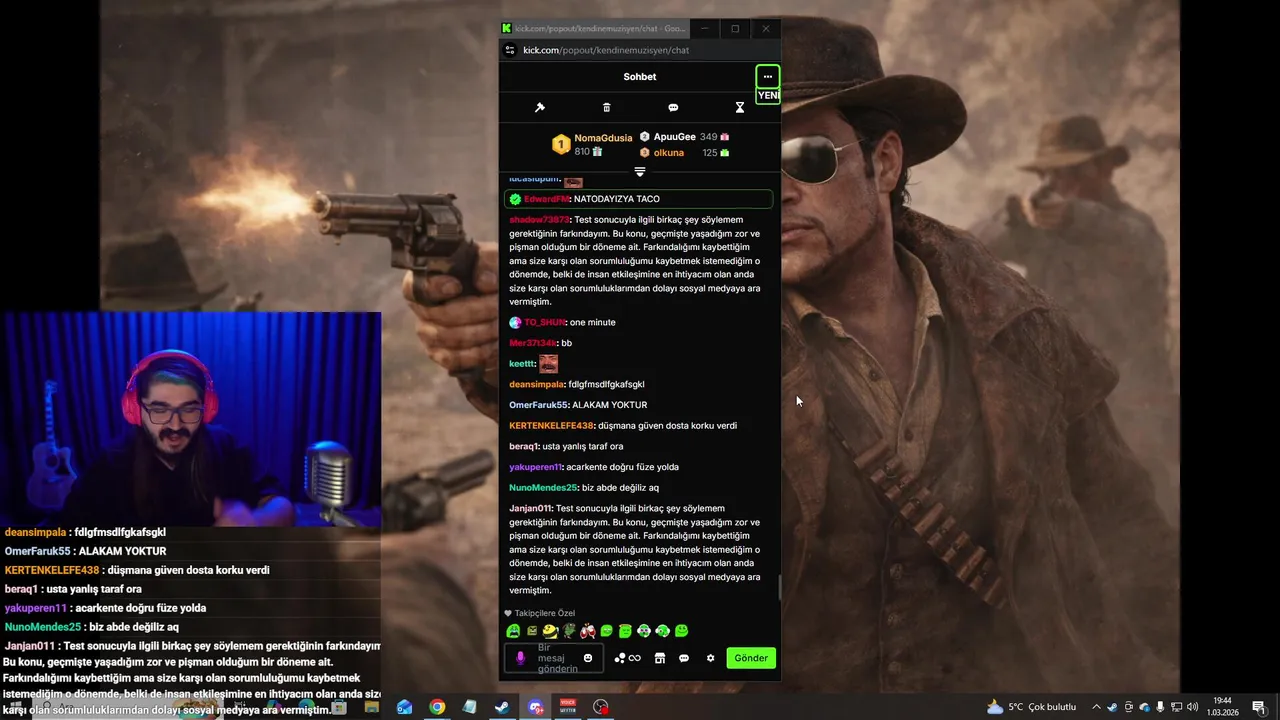Click username KERTENKELEFE438 in popout chat

(551, 426)
